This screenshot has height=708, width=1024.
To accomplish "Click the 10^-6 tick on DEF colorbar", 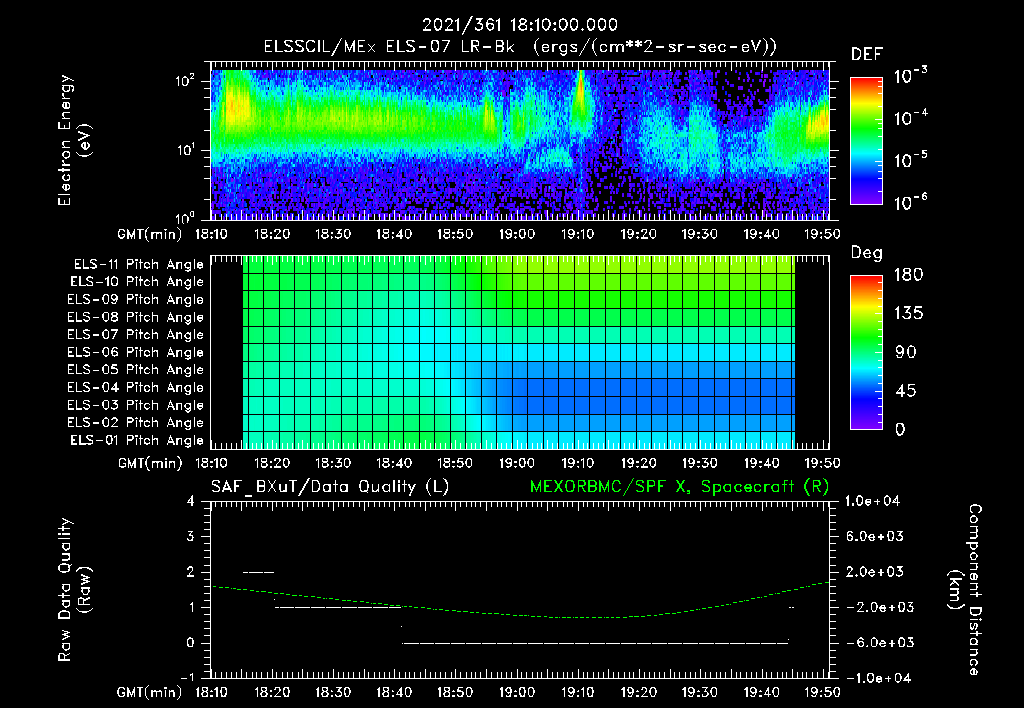I will [910, 202].
